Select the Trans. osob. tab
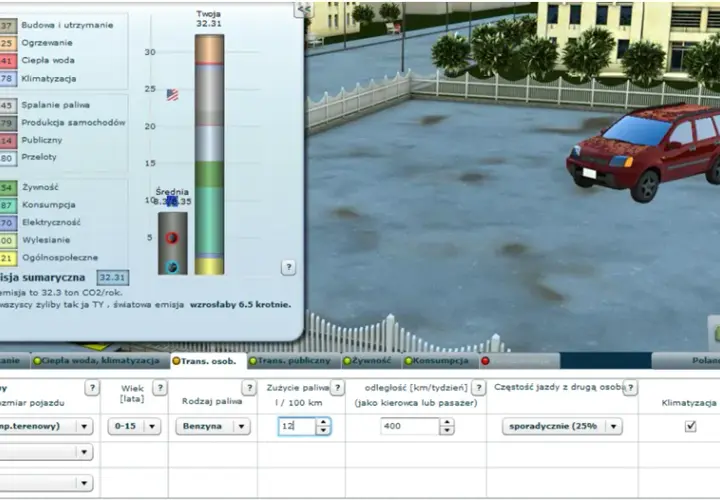Viewport: 720px width, 500px height. [208, 361]
